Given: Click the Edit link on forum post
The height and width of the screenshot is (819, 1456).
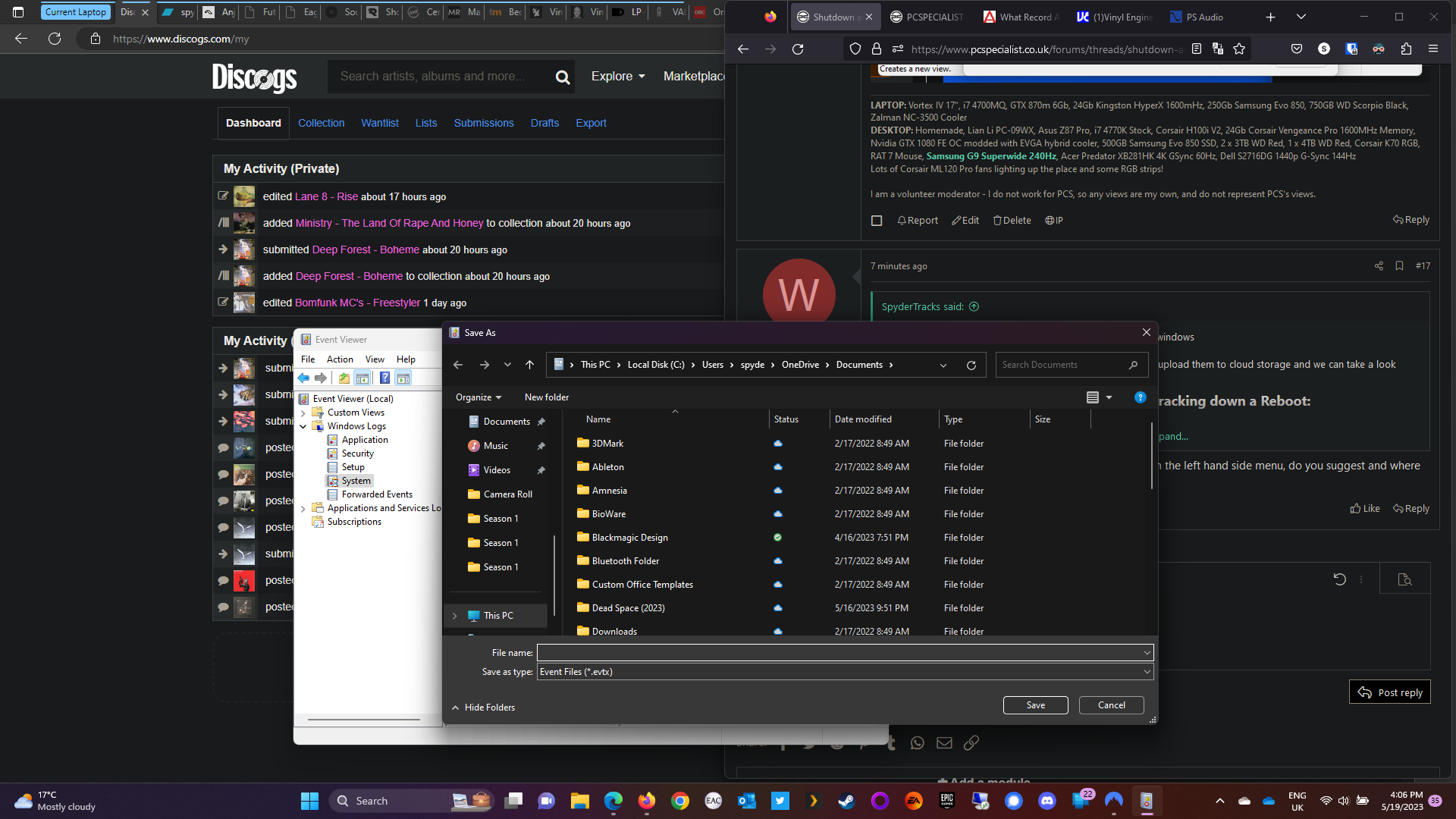Looking at the screenshot, I should (x=965, y=221).
